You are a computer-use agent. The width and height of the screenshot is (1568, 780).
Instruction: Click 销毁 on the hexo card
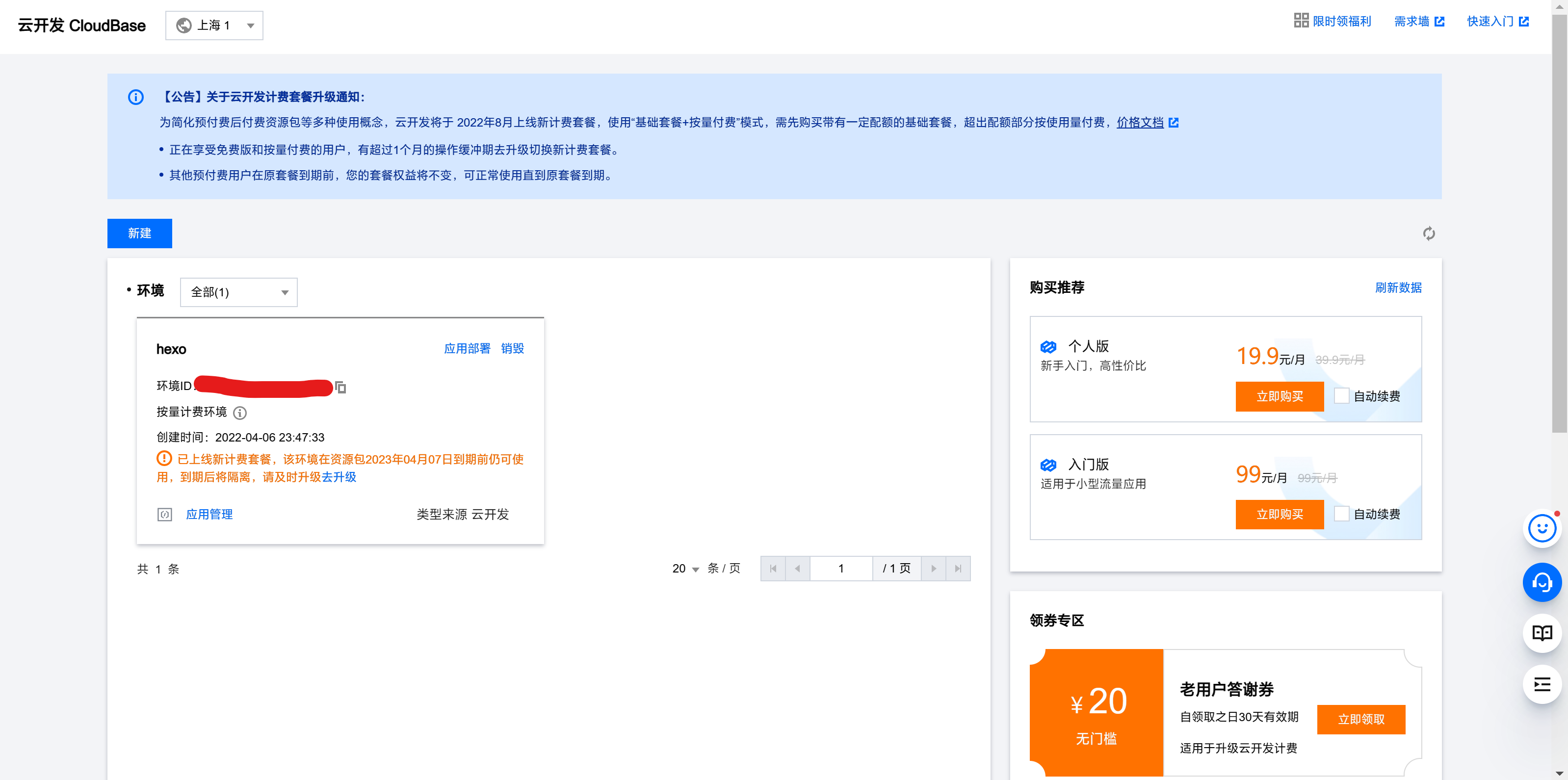[x=512, y=349]
